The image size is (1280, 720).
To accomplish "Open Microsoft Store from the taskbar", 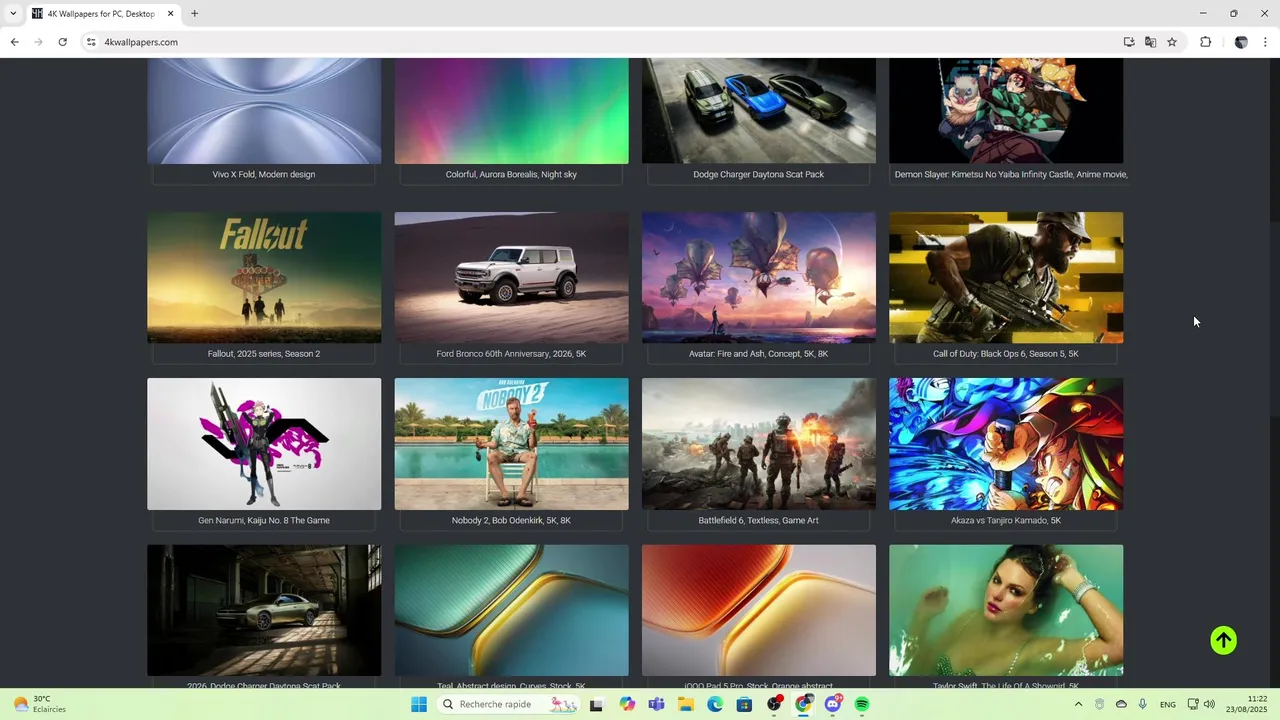I will tap(744, 704).
